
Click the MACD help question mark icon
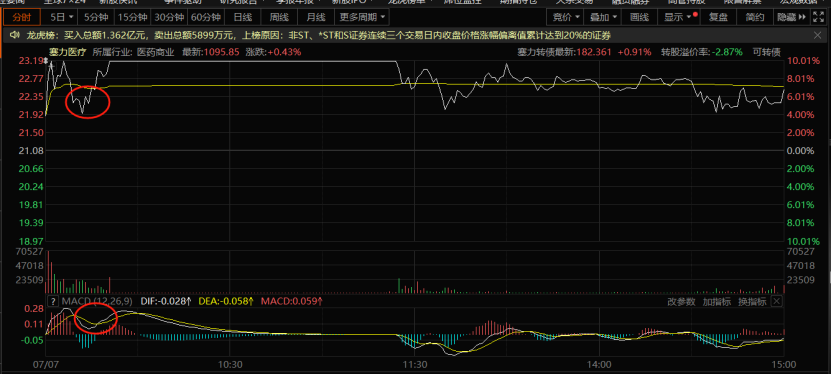pyautogui.click(x=52, y=301)
